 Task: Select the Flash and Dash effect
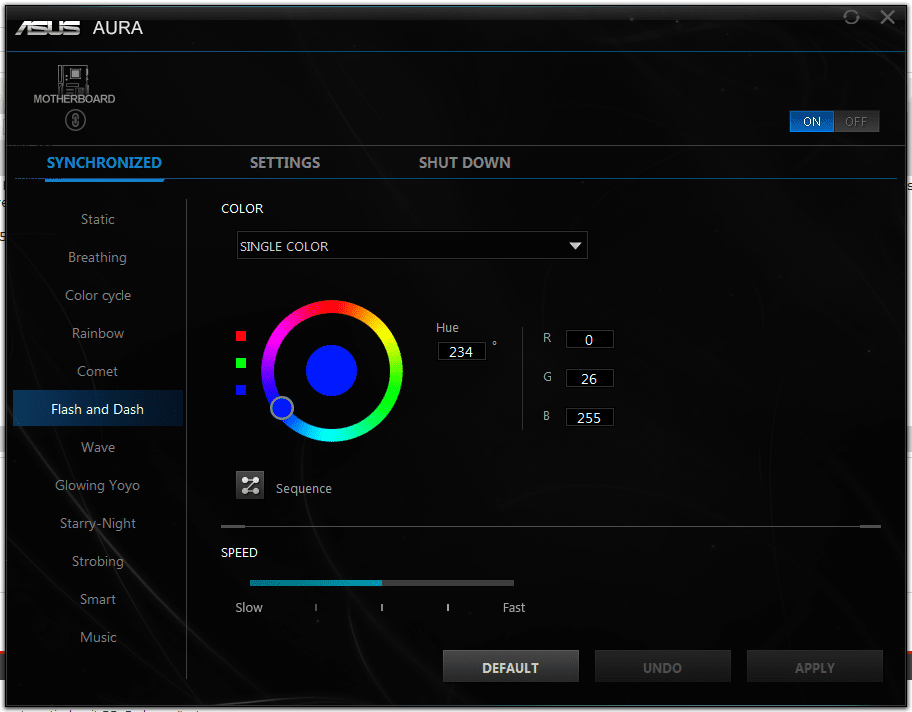pos(98,409)
